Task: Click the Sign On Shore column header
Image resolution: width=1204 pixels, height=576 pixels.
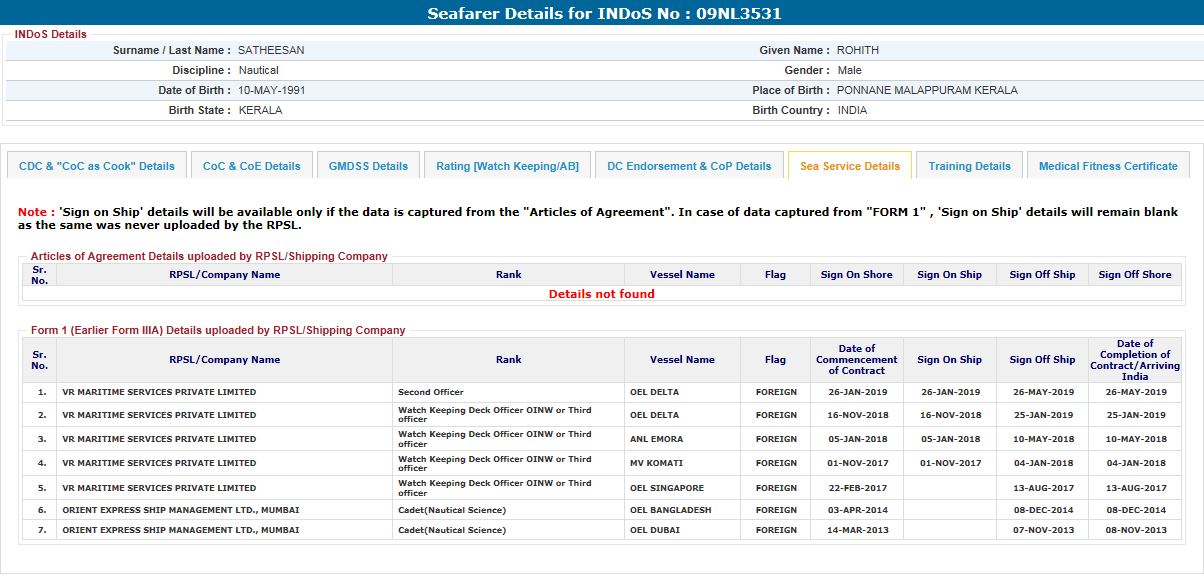Action: point(856,275)
